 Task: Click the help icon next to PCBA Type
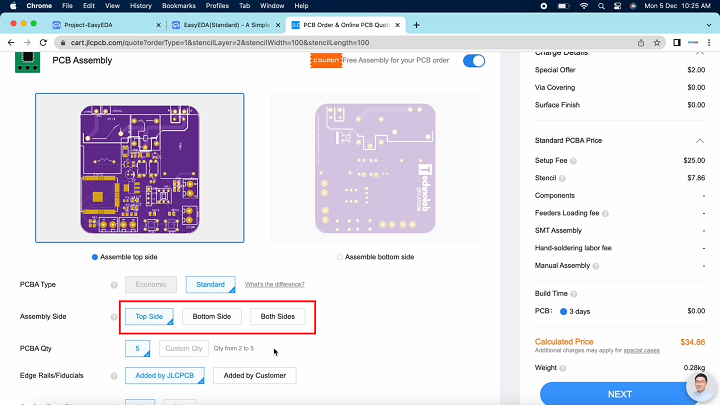click(114, 285)
